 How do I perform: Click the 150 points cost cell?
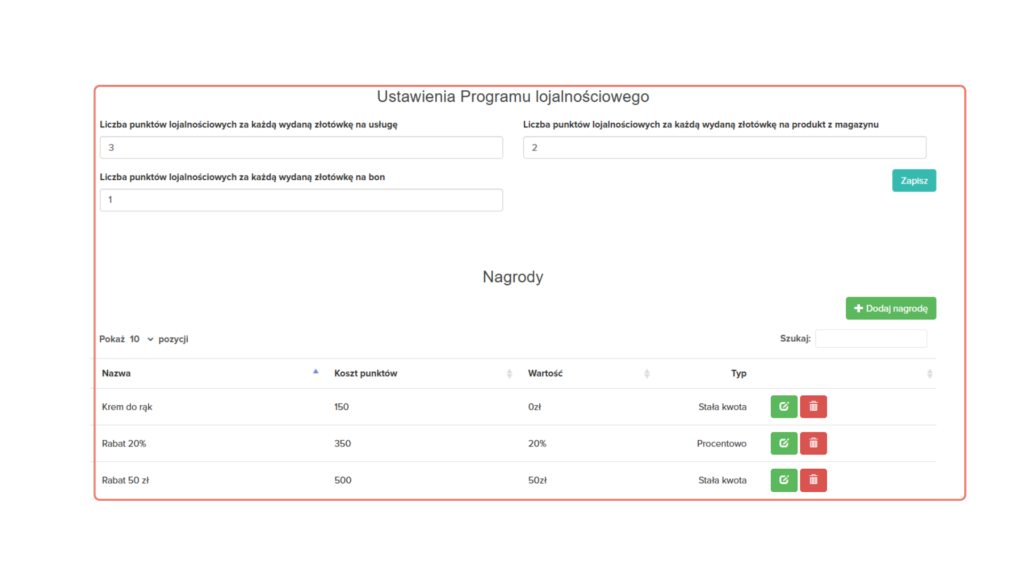(342, 407)
